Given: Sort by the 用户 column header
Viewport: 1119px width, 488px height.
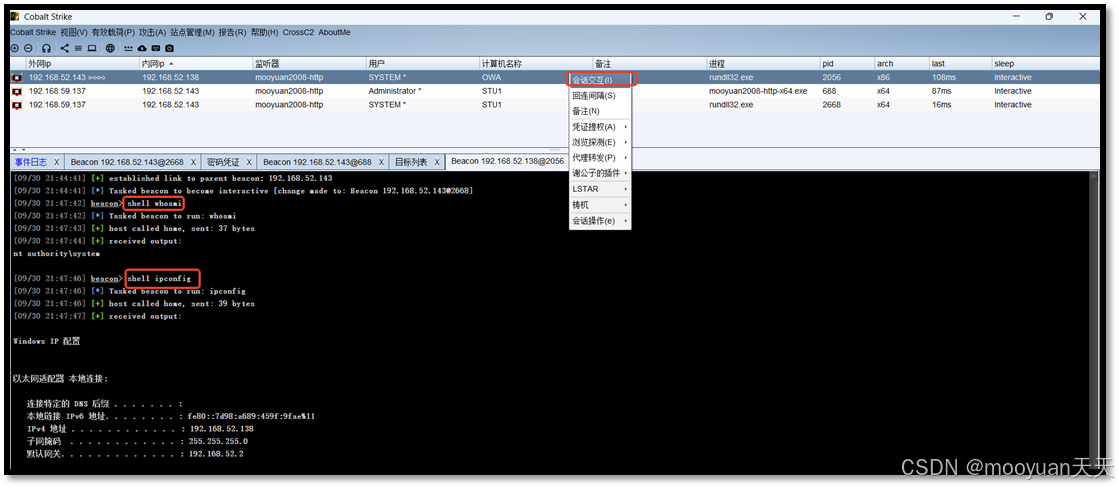Looking at the screenshot, I should point(422,63).
